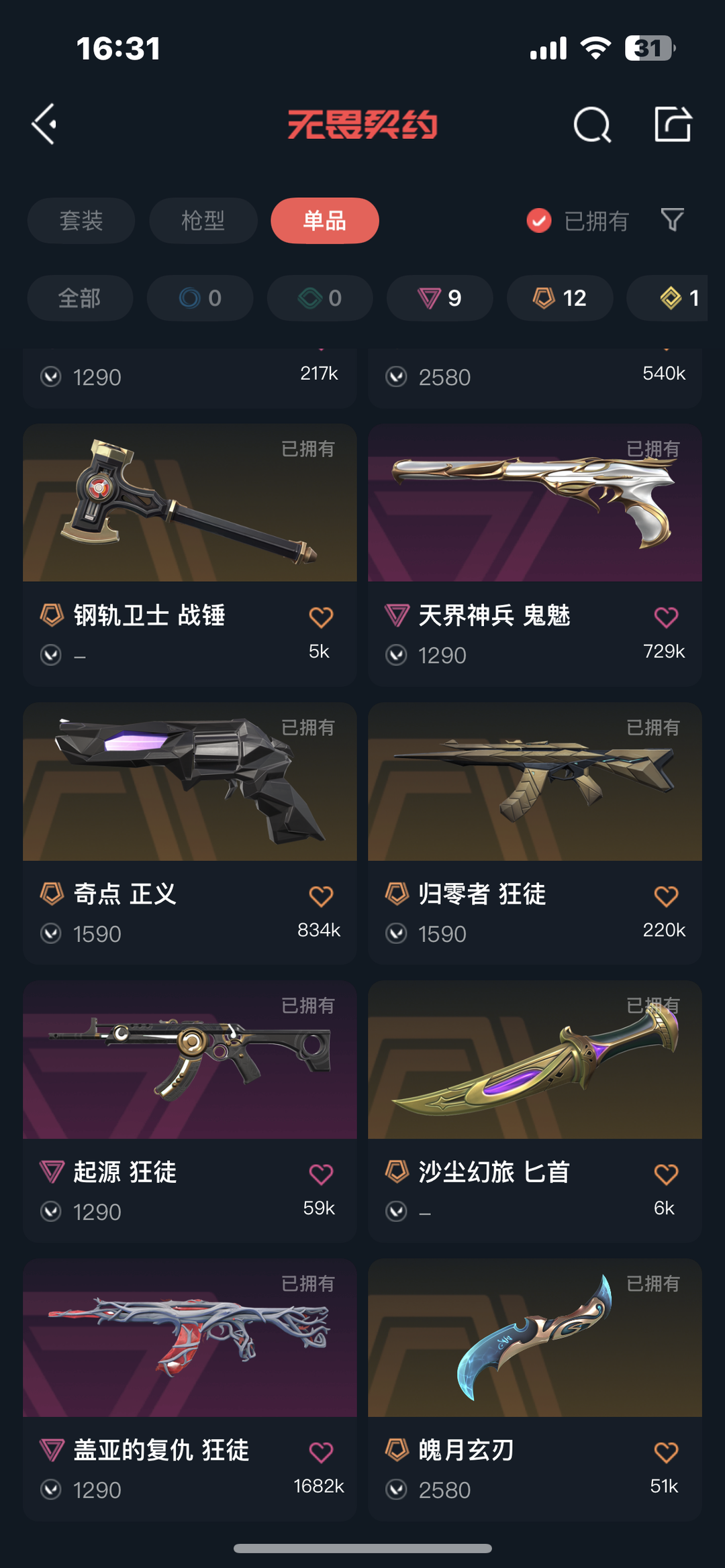Favorite 天界神兵 鬼魅 with heart icon
This screenshot has width=725, height=1568.
(x=666, y=617)
